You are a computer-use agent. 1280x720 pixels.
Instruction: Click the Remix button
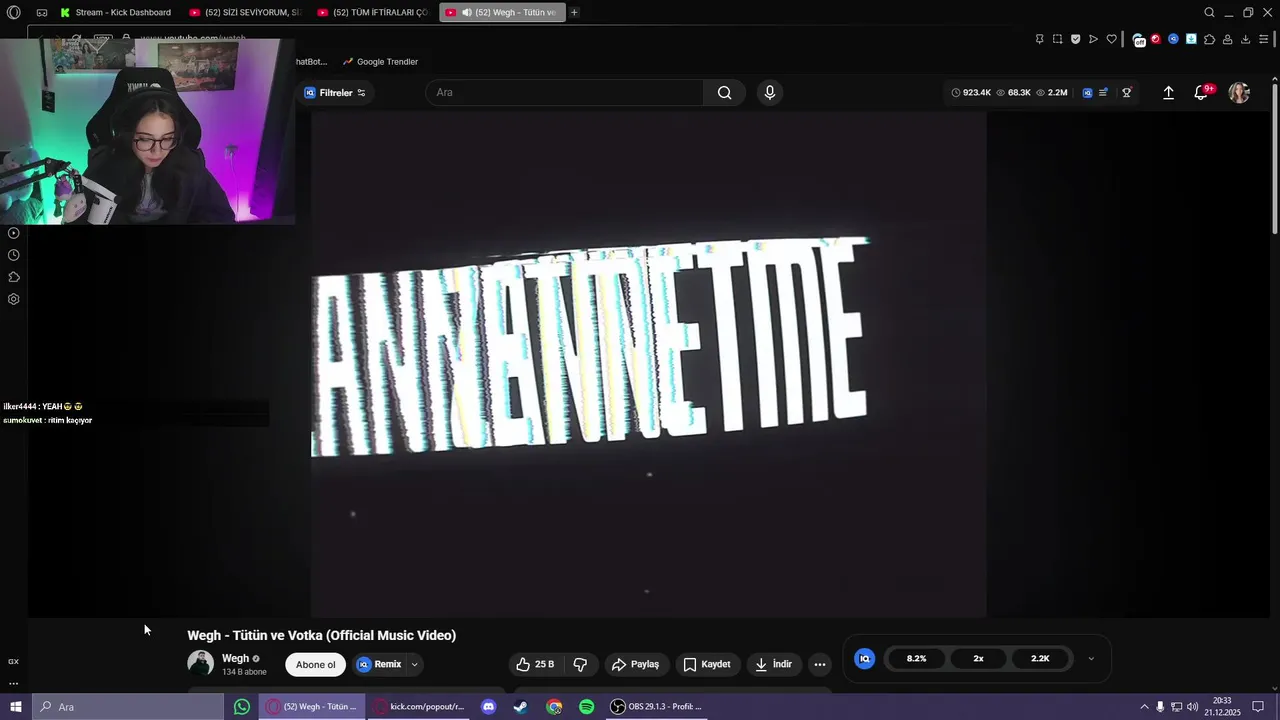tap(379, 664)
